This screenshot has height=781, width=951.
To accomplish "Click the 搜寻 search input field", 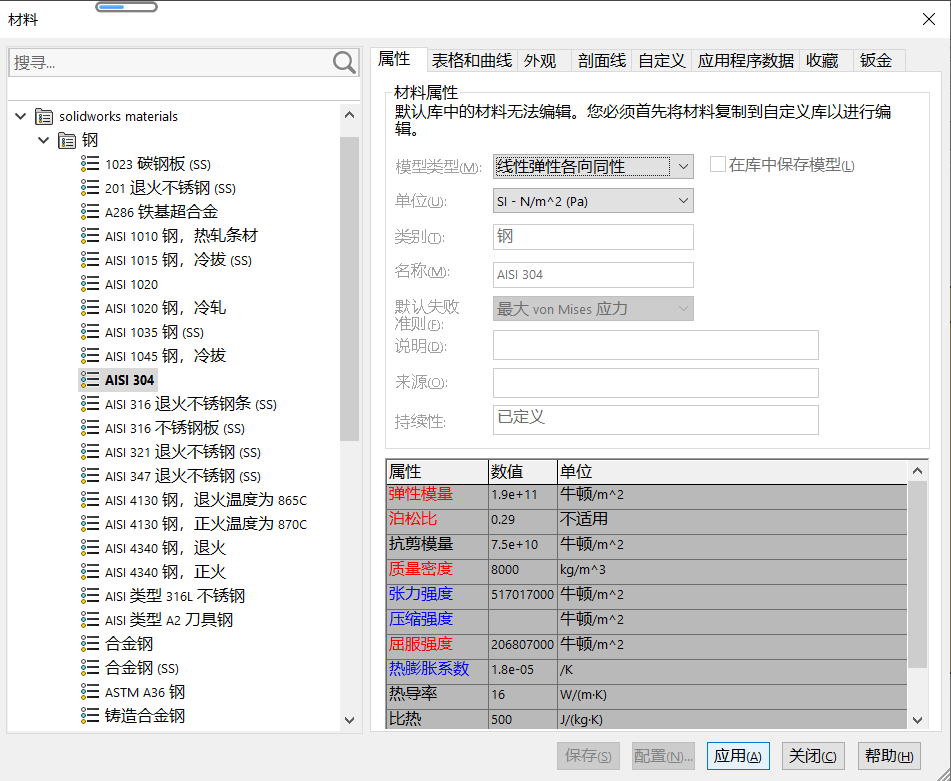I will pos(170,63).
